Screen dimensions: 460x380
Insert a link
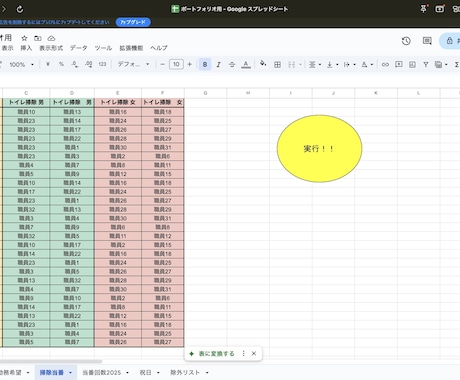click(385, 64)
